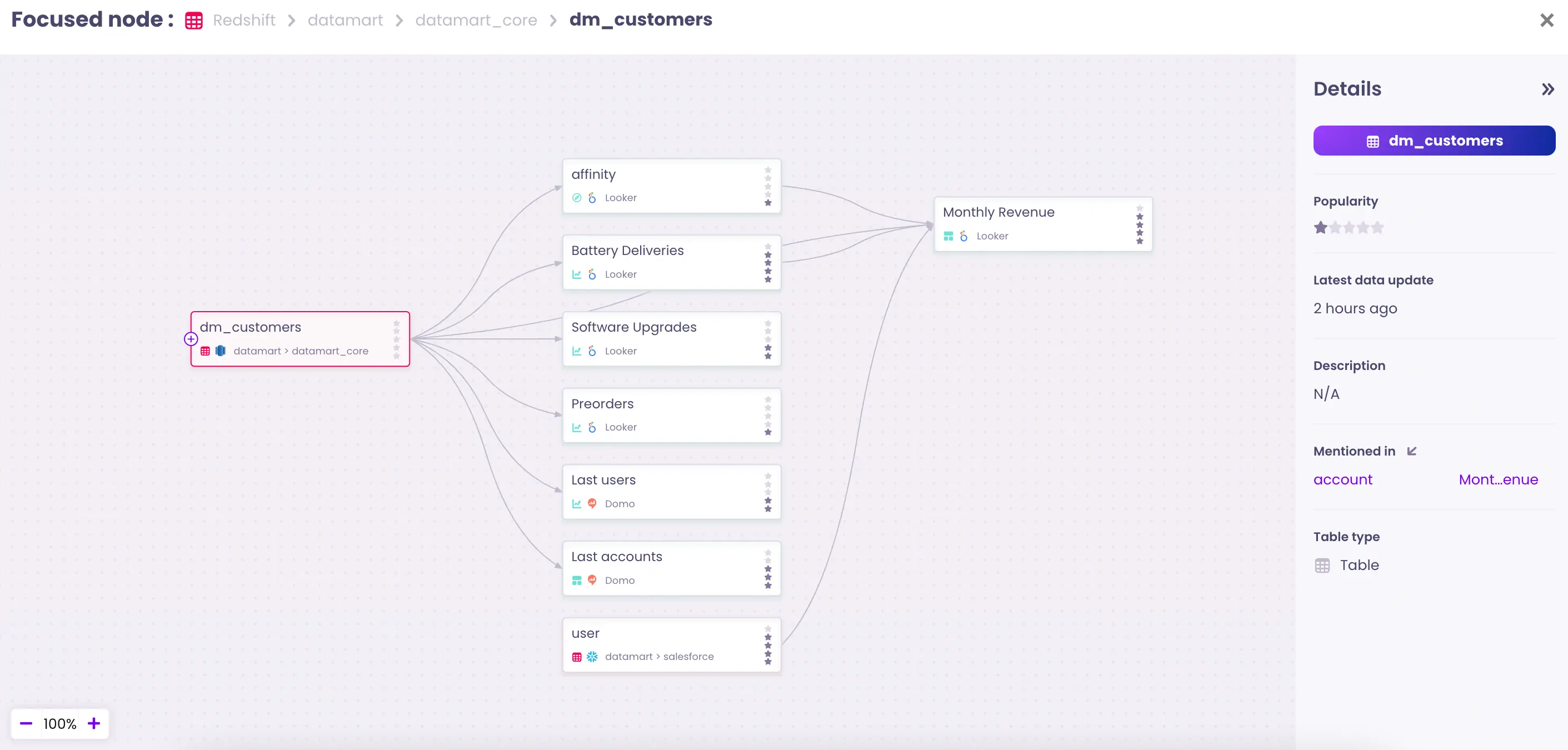Navigate to datamart breadcrumb

click(x=345, y=20)
